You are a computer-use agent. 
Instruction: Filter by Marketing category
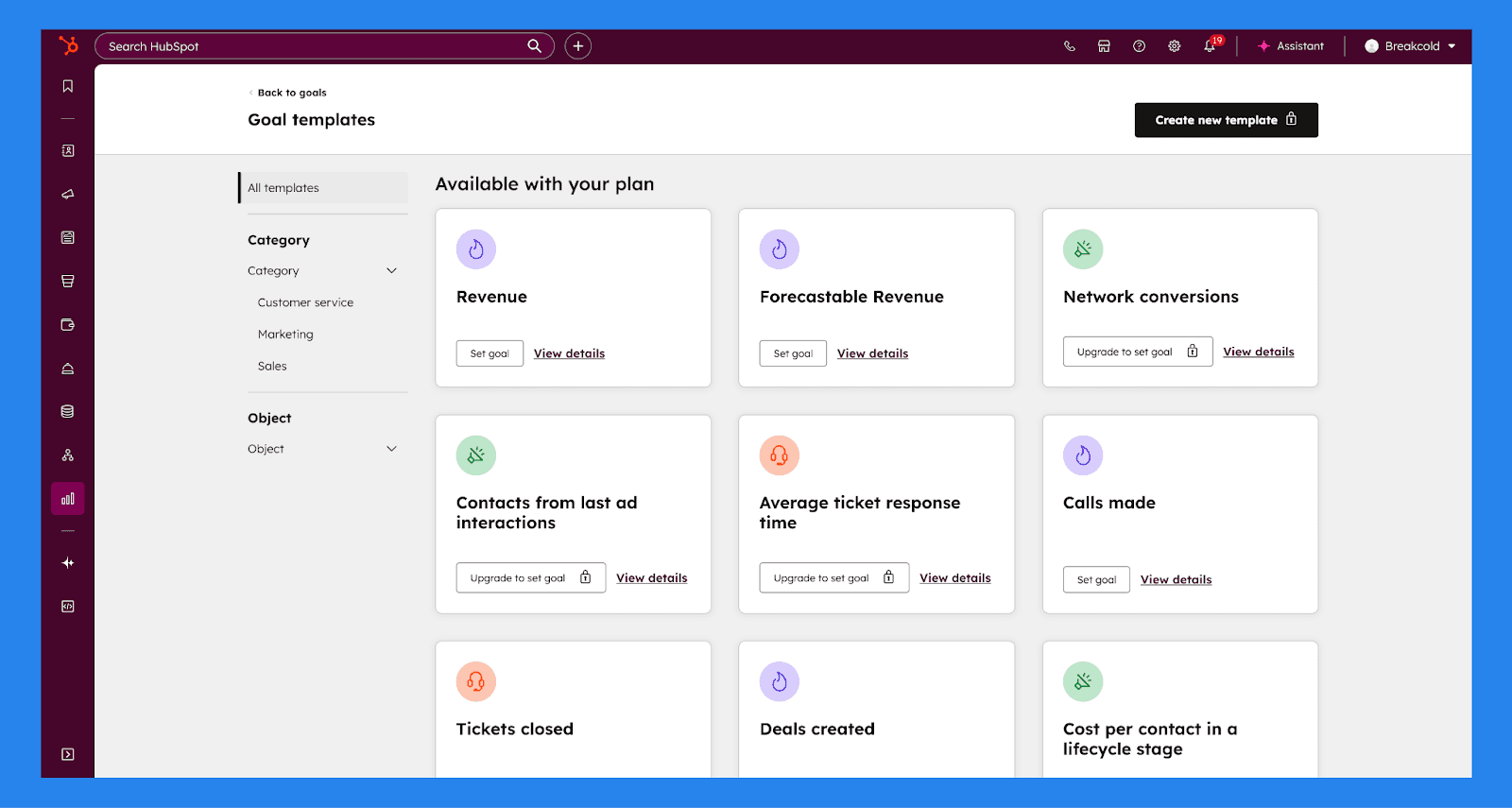[285, 335]
